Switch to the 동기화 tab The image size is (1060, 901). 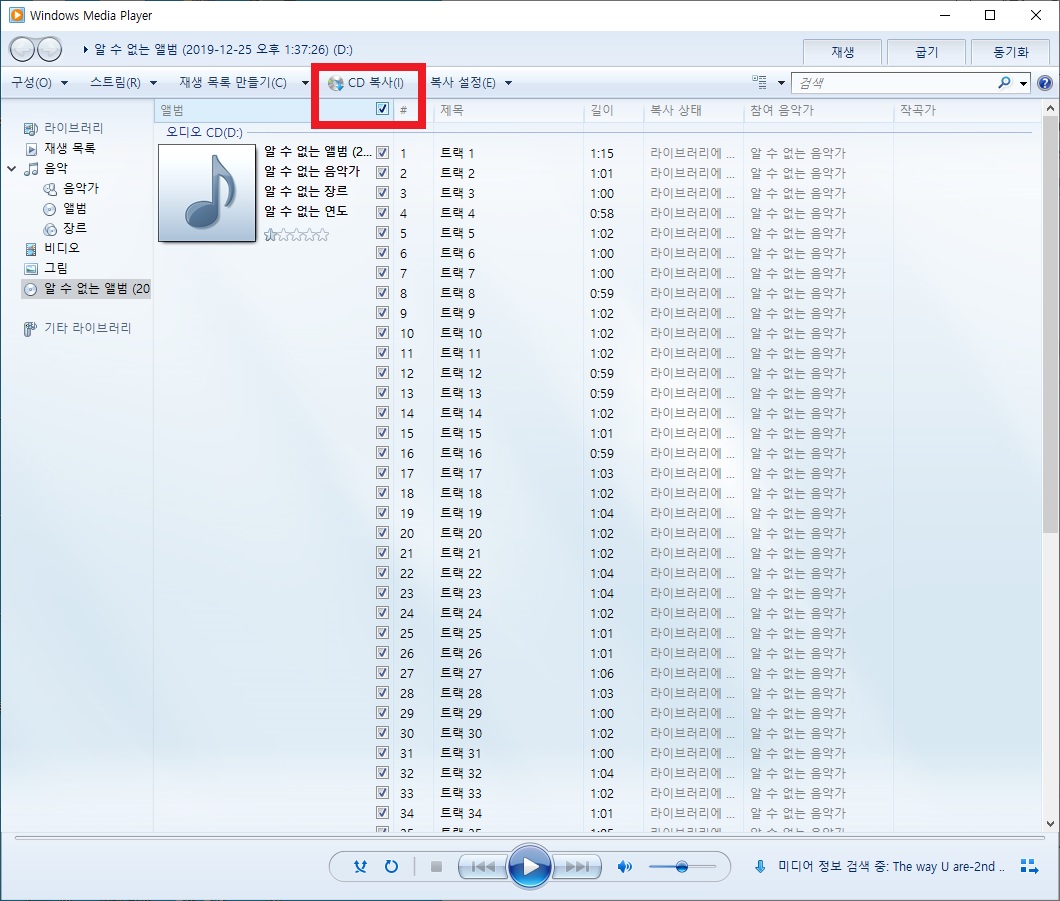(1011, 52)
